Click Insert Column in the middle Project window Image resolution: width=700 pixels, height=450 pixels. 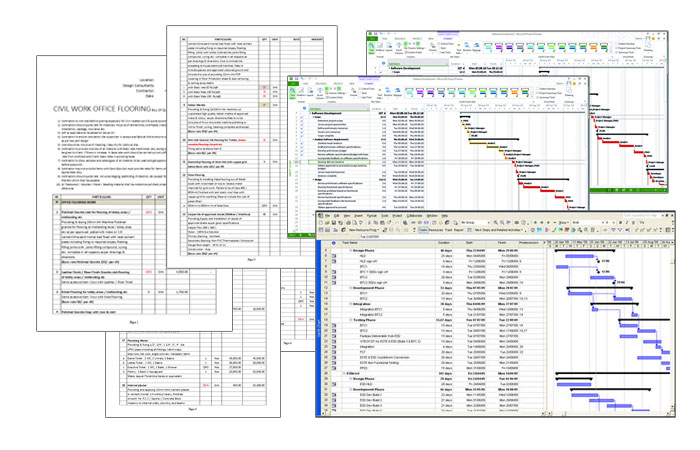tap(320, 93)
